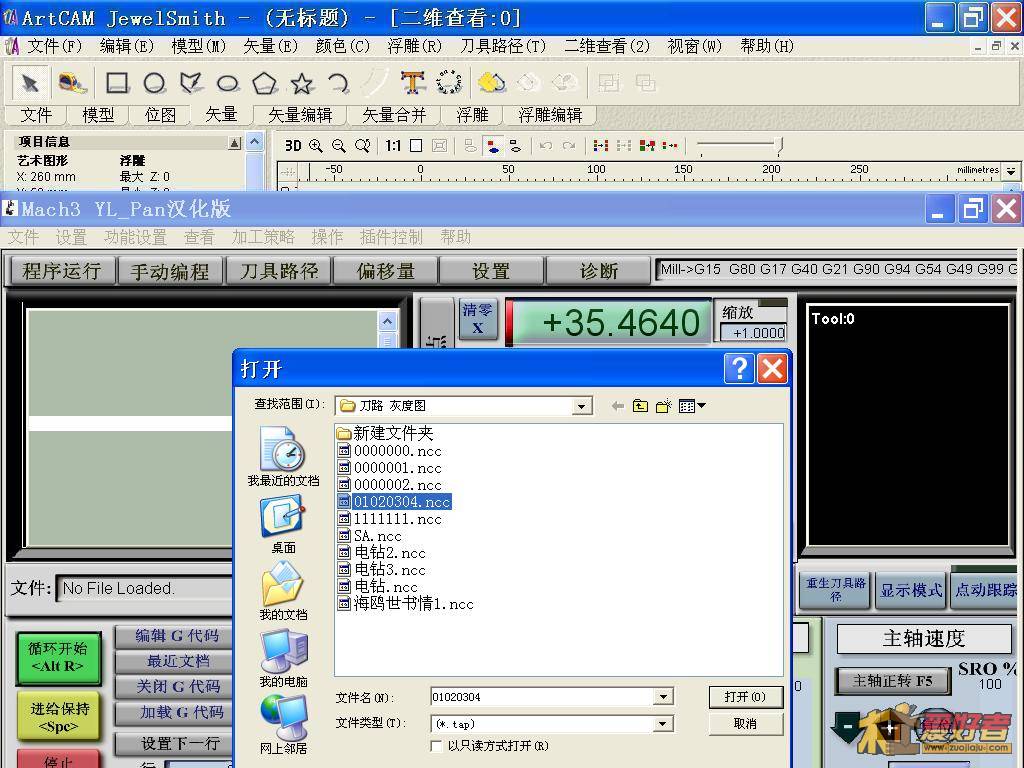1024x768 pixels.
Task: Switch to 浮雕编辑 toolbar tab
Action: pos(550,115)
